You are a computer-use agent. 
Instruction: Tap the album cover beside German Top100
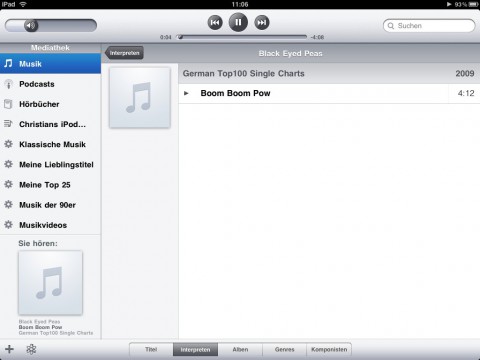140,97
